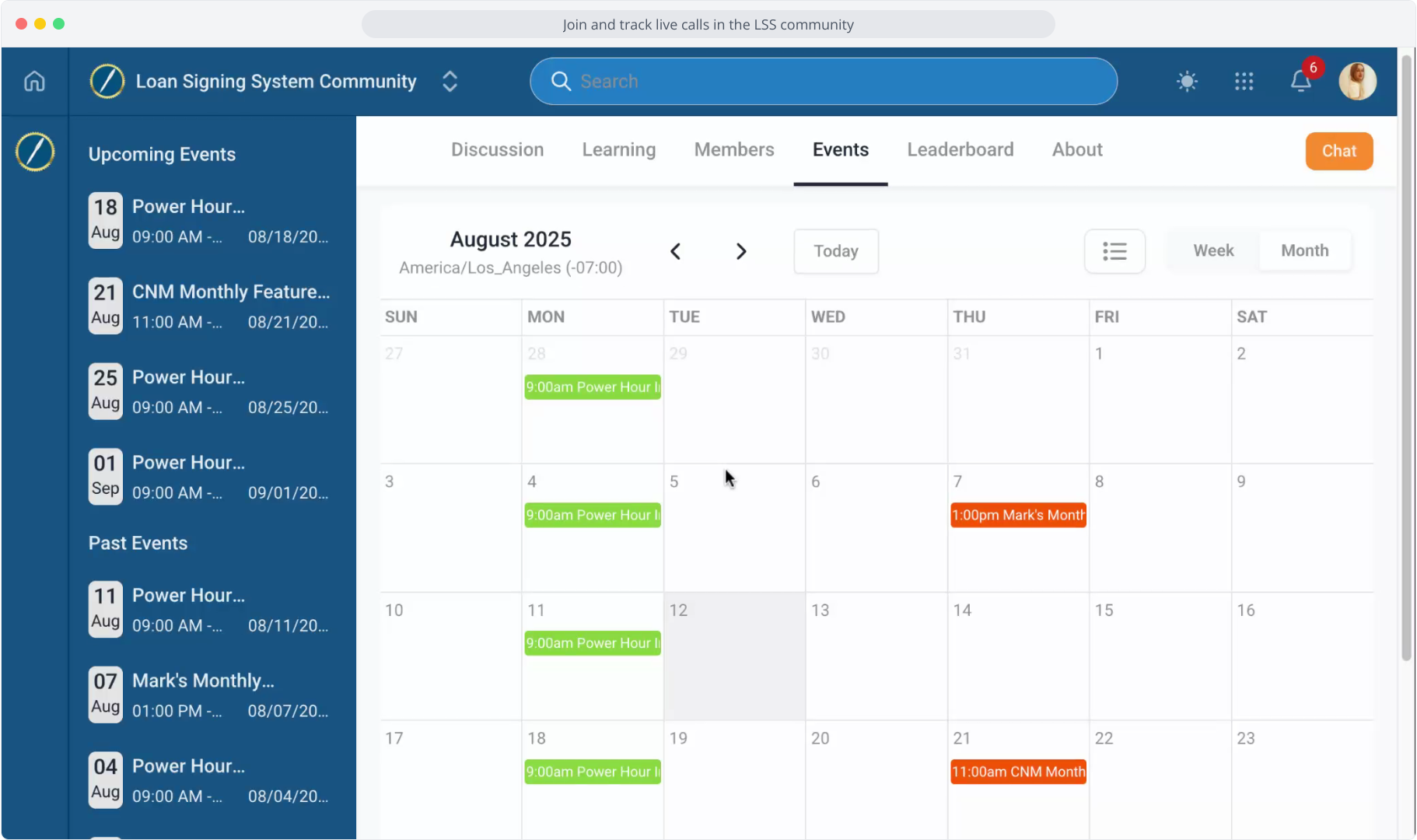Go to previous month arrow
The height and width of the screenshot is (840, 1417).
click(676, 251)
